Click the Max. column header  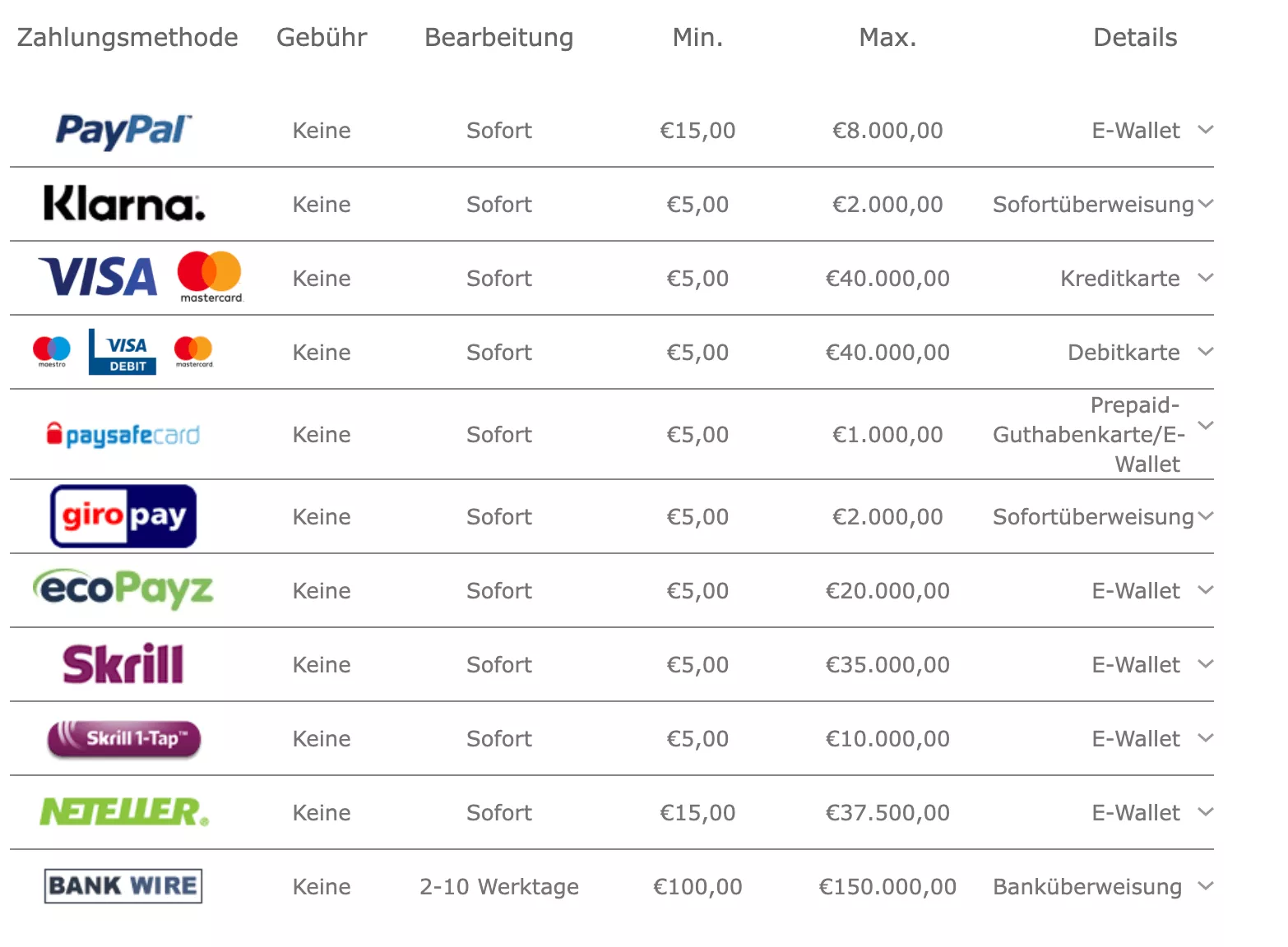tap(887, 37)
